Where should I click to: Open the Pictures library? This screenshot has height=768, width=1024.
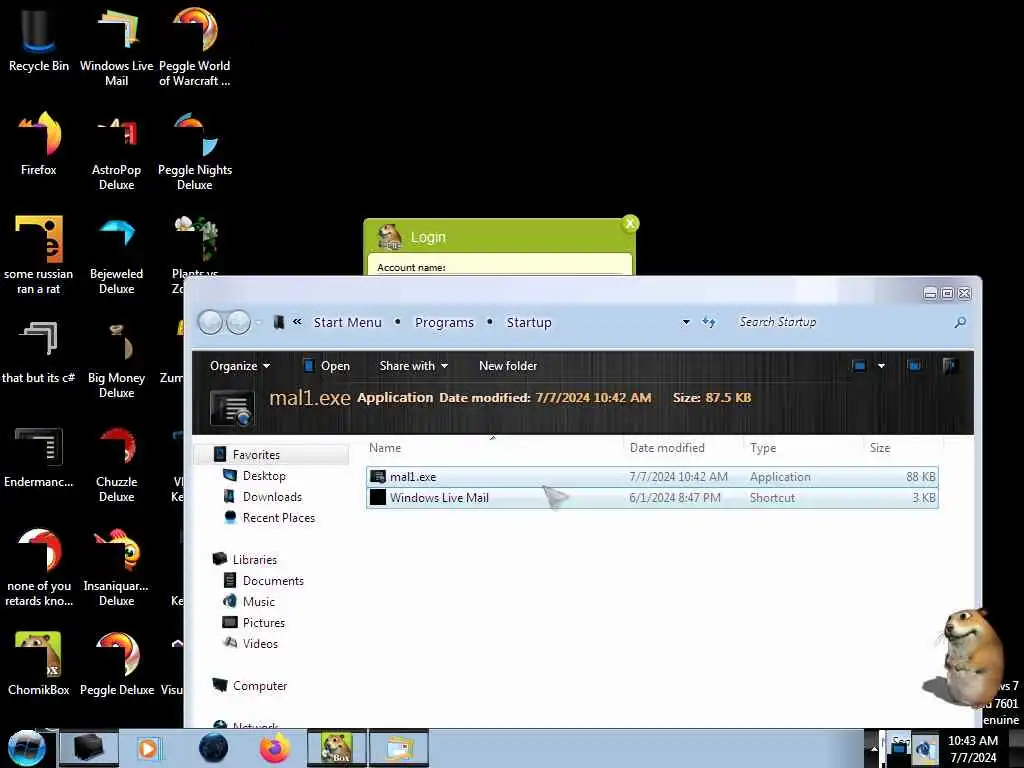(x=254, y=622)
